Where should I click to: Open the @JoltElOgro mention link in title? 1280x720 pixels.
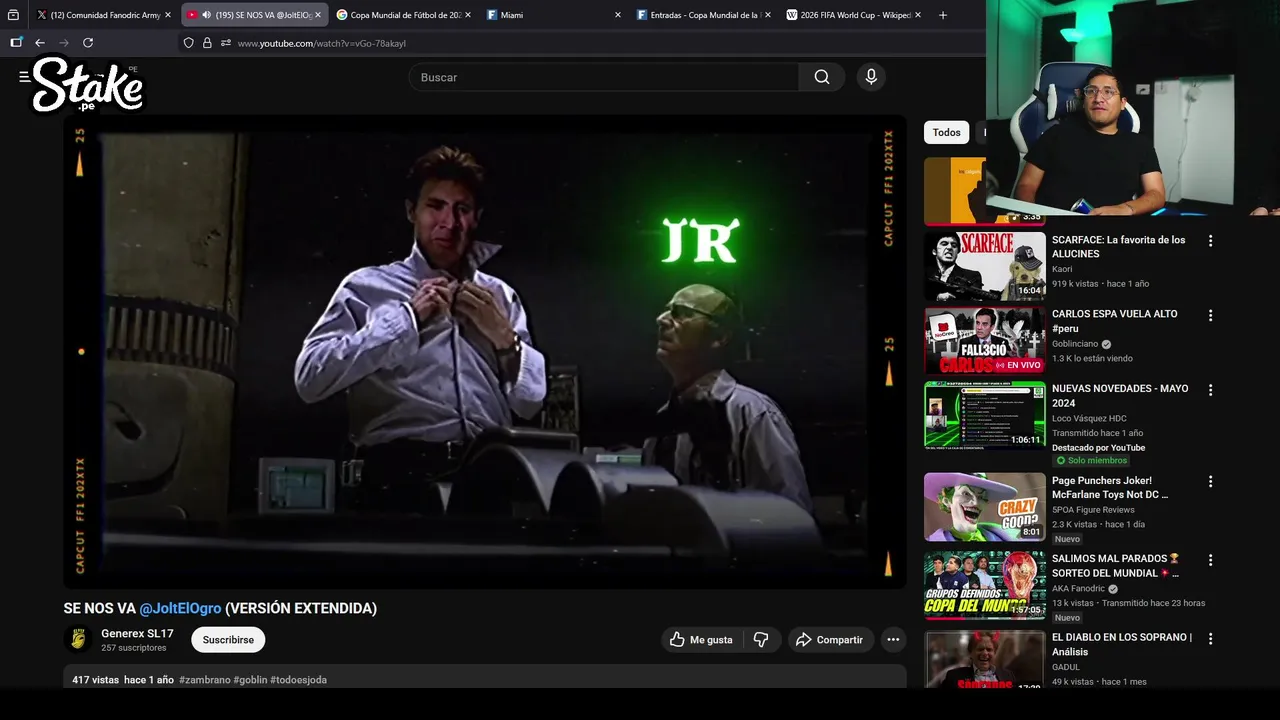pos(180,608)
